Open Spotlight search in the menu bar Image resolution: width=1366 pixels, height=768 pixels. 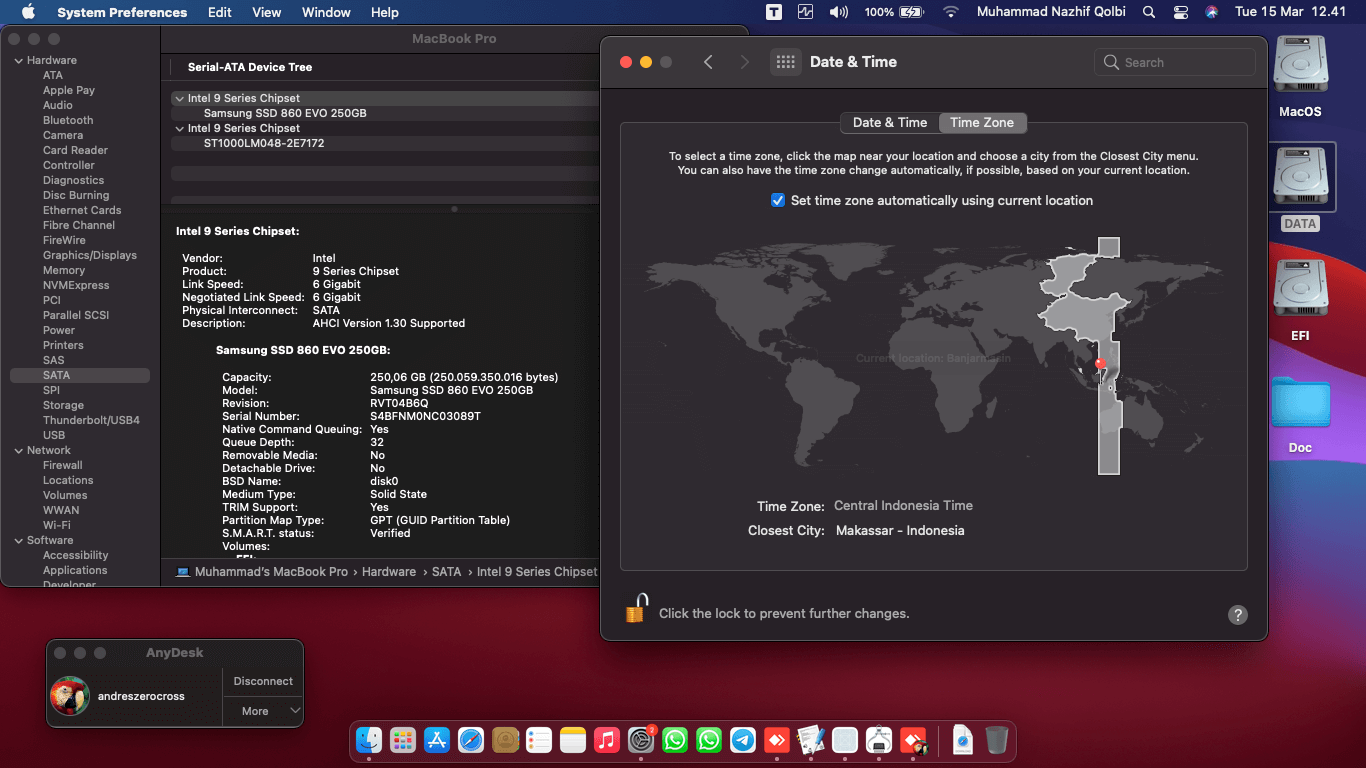[x=1149, y=12]
